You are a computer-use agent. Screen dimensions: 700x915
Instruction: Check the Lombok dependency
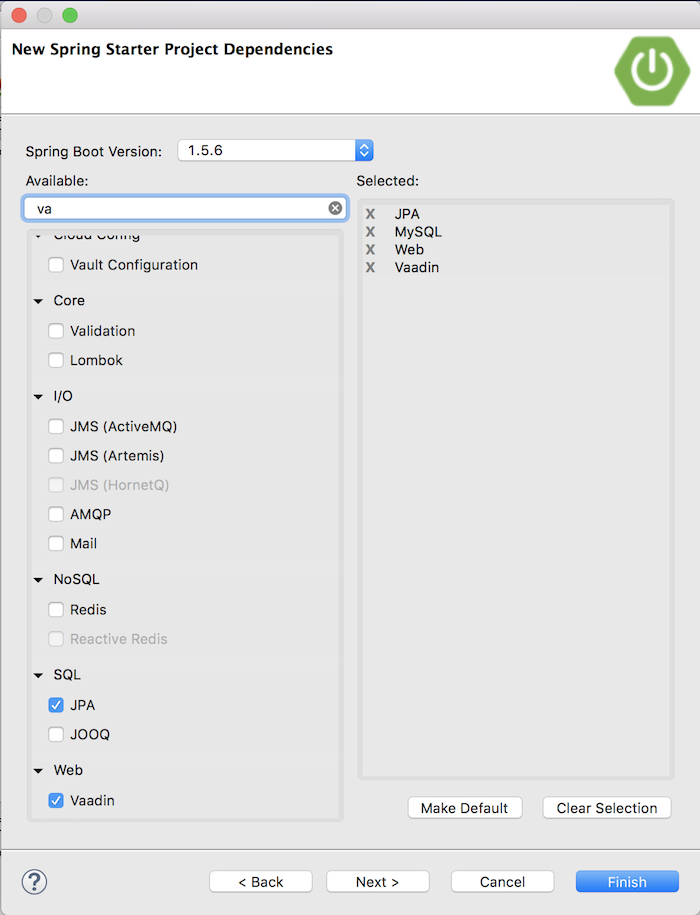[x=56, y=360]
